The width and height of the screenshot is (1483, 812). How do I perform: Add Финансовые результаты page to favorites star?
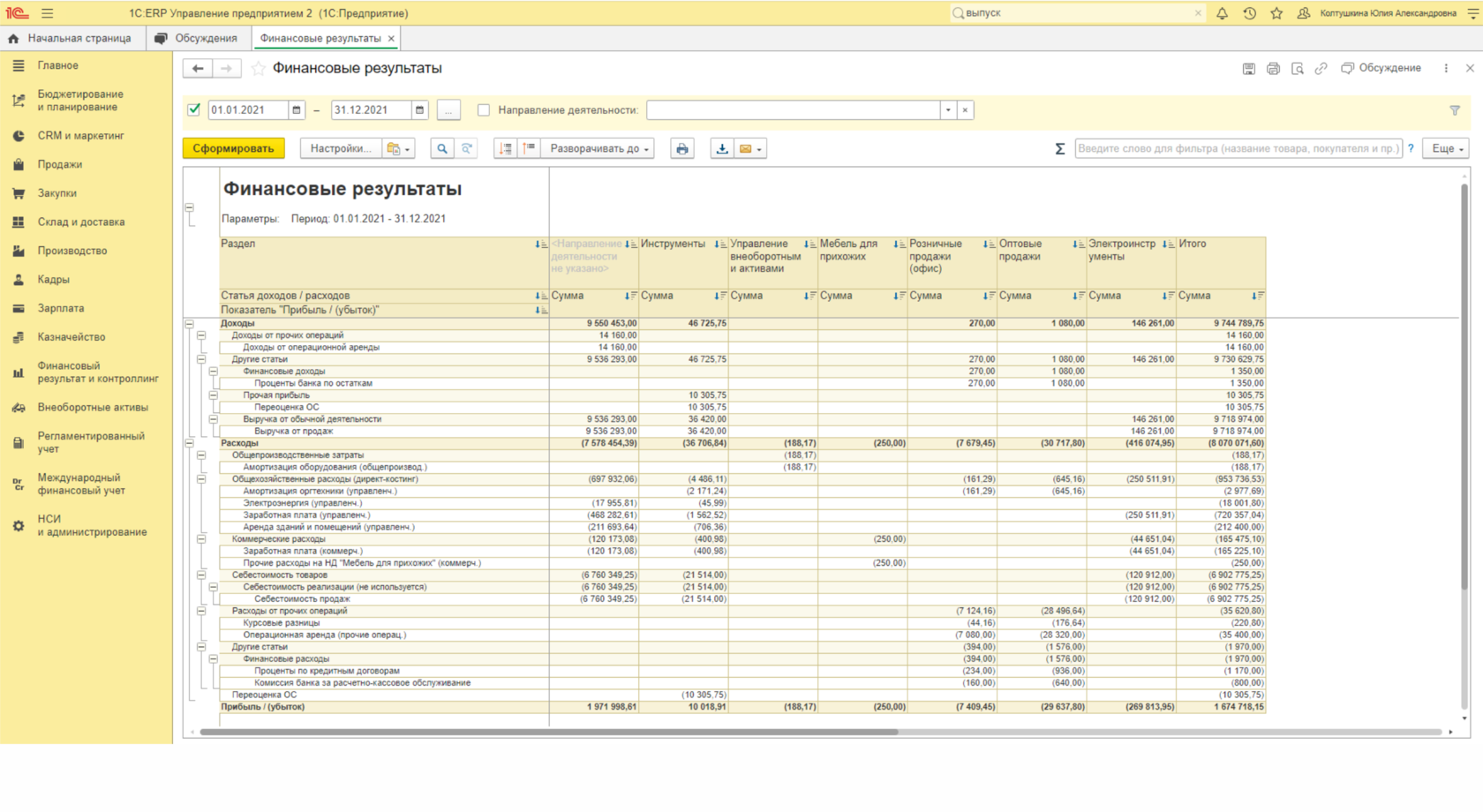pos(258,69)
